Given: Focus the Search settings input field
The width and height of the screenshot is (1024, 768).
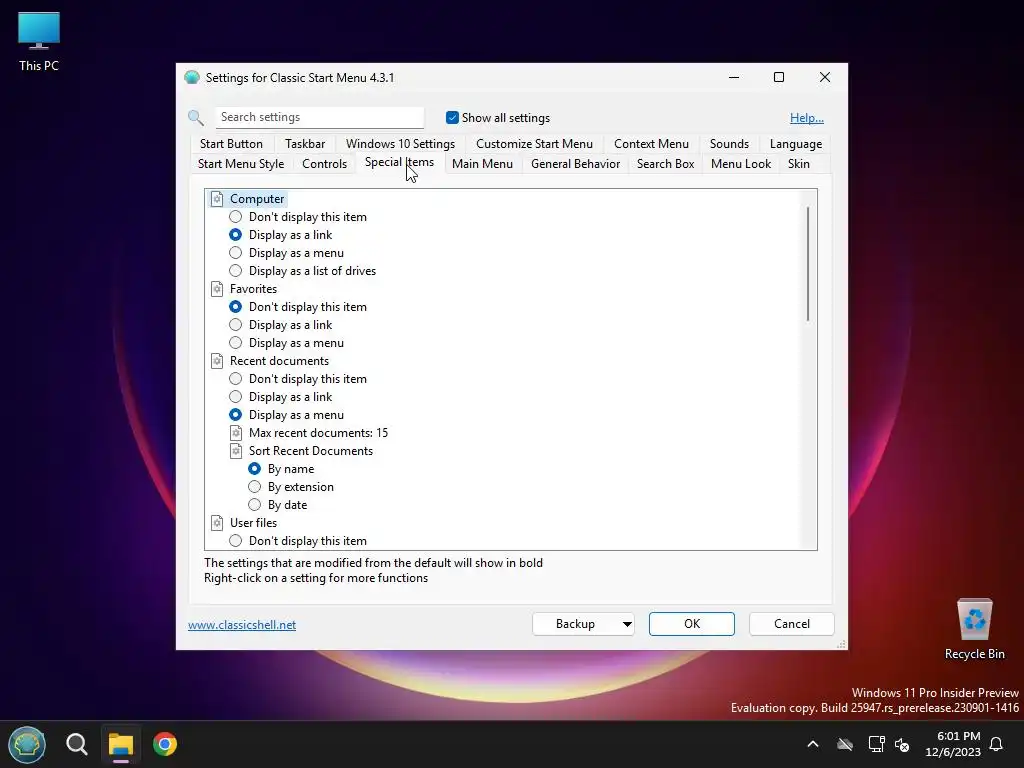Looking at the screenshot, I should (319, 118).
